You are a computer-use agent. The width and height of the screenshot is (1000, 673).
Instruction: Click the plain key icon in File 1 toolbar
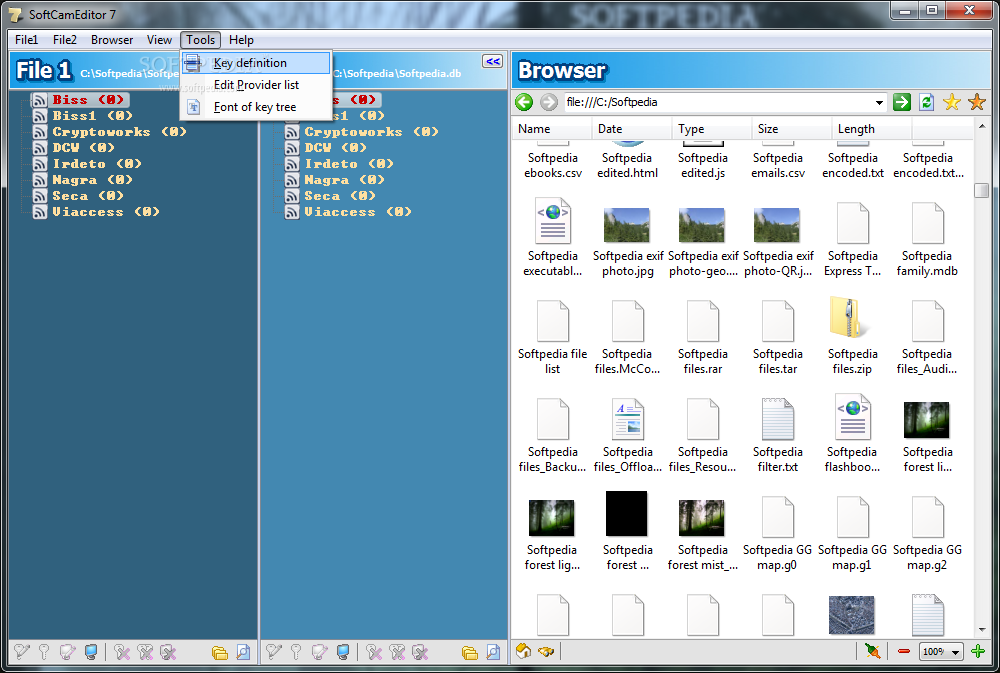pos(44,651)
